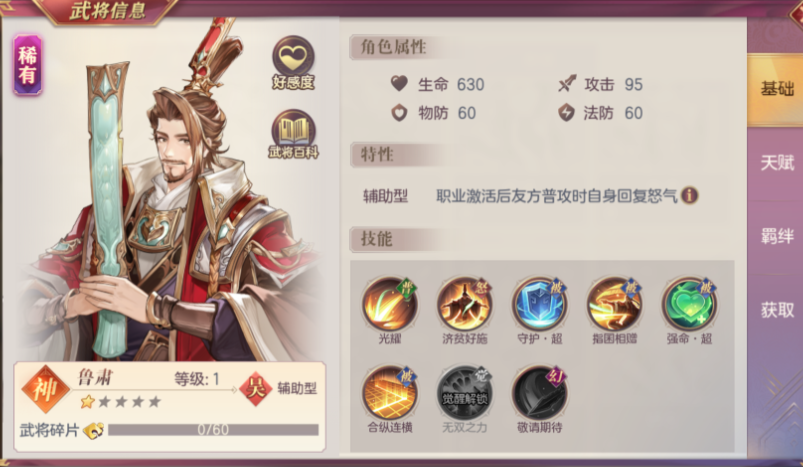Open the 羁绊 tab
This screenshot has width=803, height=467.
pyautogui.click(x=776, y=236)
